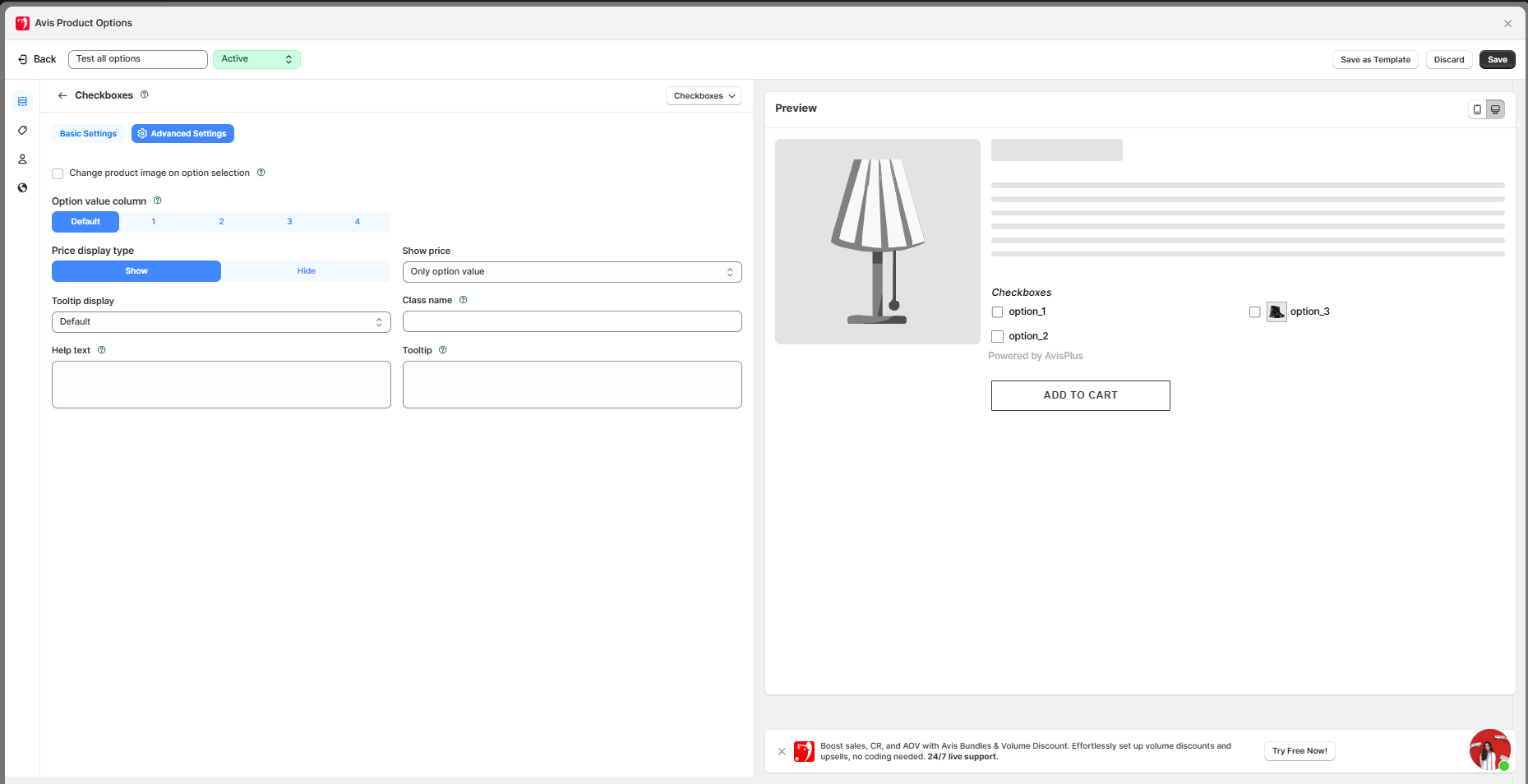The image size is (1528, 784).
Task: Expand the Show price dropdown
Action: tap(571, 272)
